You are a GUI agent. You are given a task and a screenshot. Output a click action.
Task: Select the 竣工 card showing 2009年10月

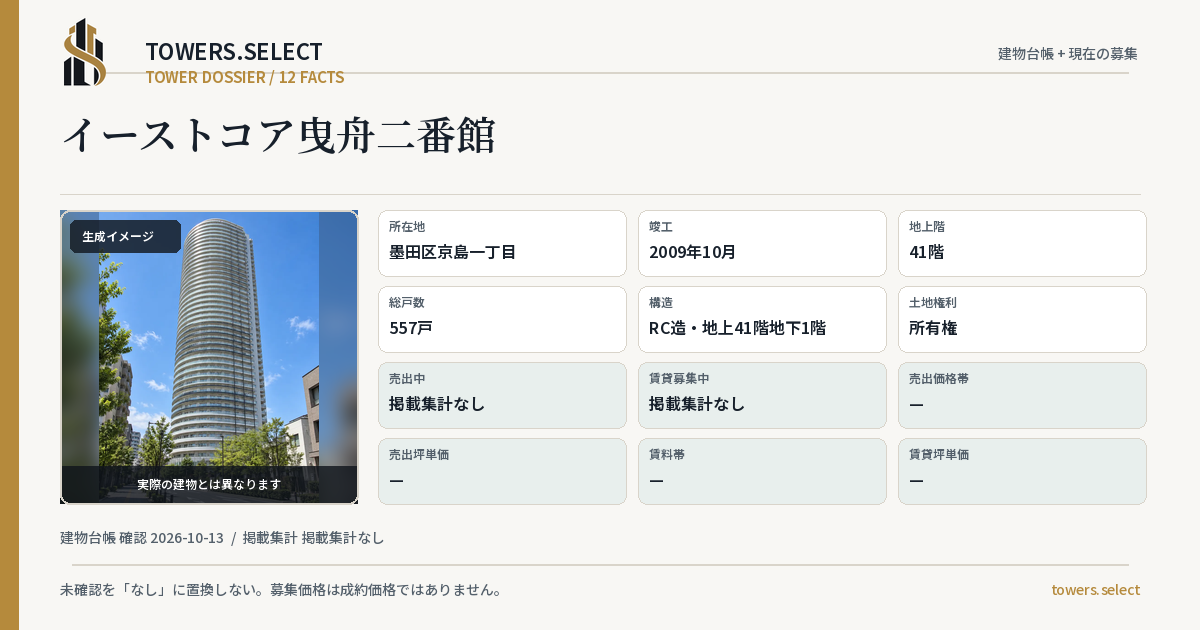tap(762, 243)
